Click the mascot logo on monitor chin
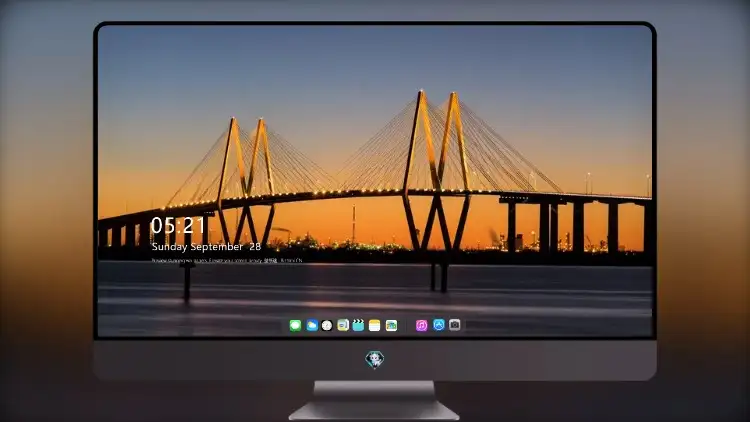750x422 pixels. (375, 359)
